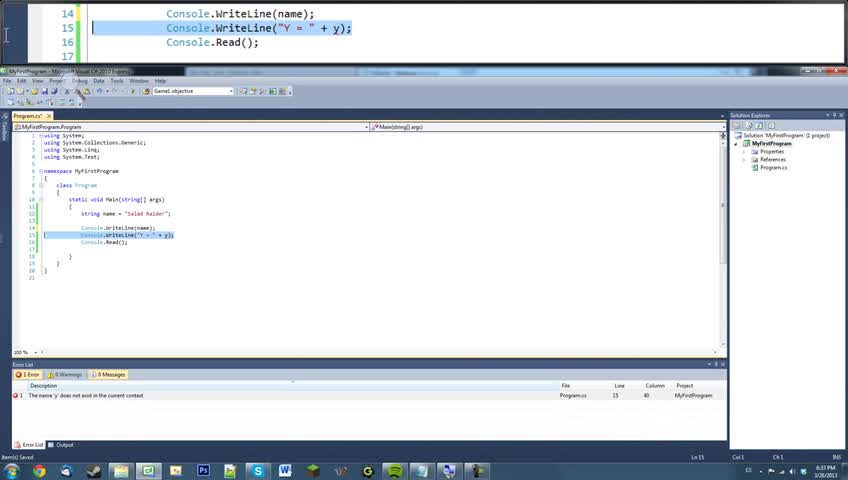Click the Paste toolbar icon
This screenshot has height=480, width=848.
87,91
